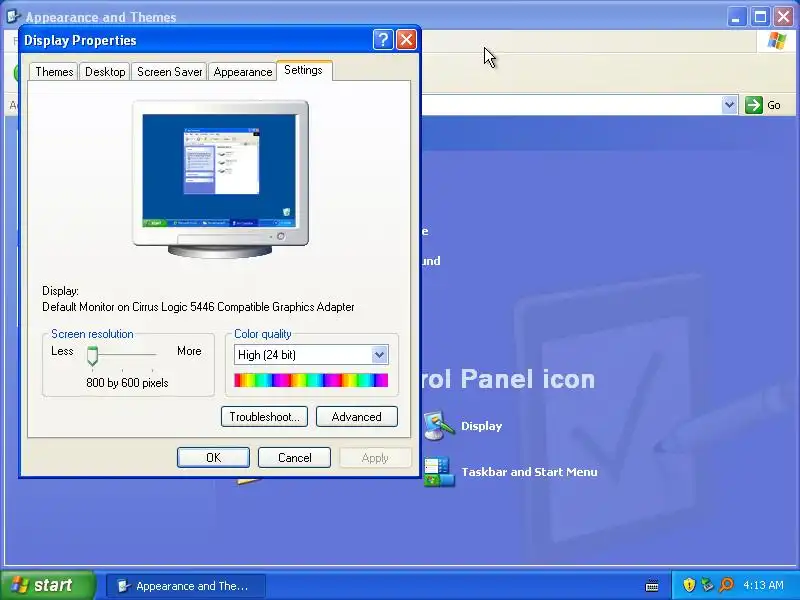Switch to the Themes tab
This screenshot has height=600, width=800.
(54, 72)
